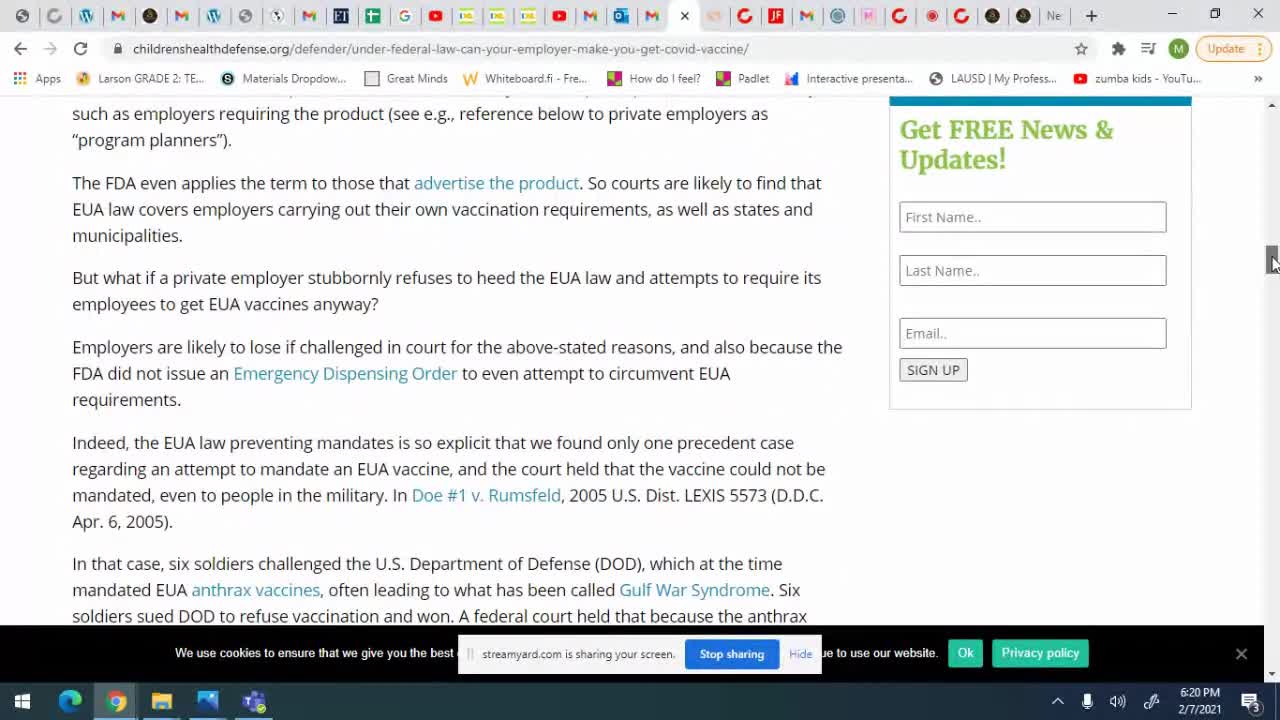Click the vertical scrollbar thumb
This screenshot has height=720, width=1280.
point(1272,260)
